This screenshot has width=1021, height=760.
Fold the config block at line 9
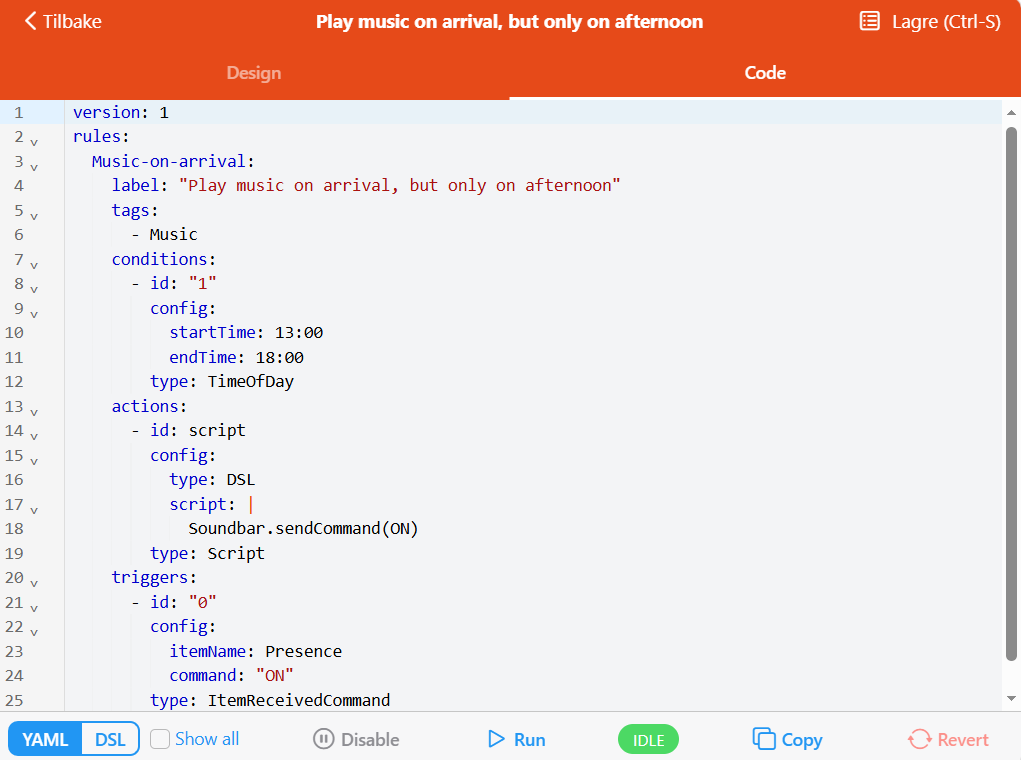pyautogui.click(x=34, y=313)
